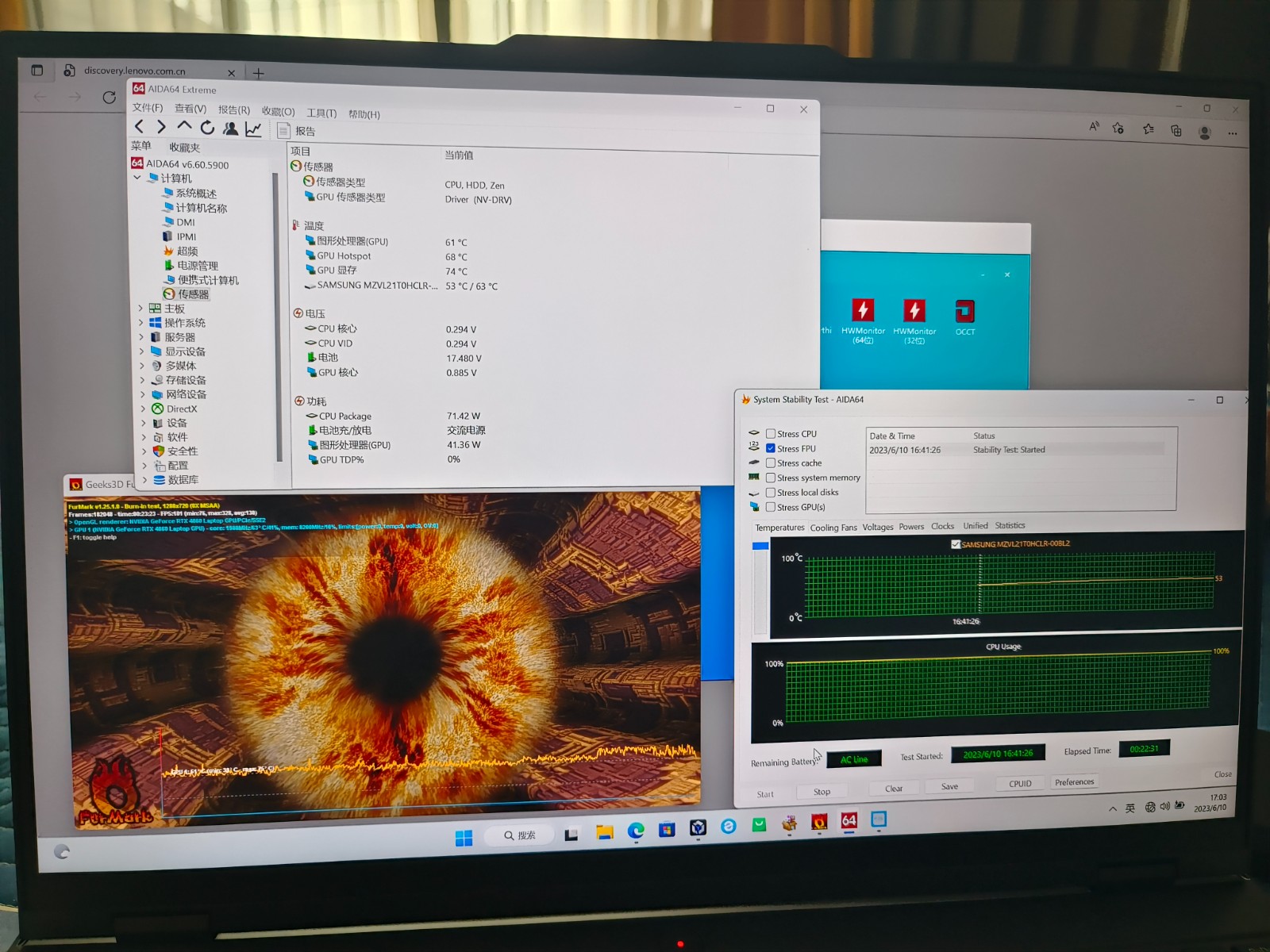Open CPUID from Stability Test
The width and height of the screenshot is (1270, 952).
1020,783
